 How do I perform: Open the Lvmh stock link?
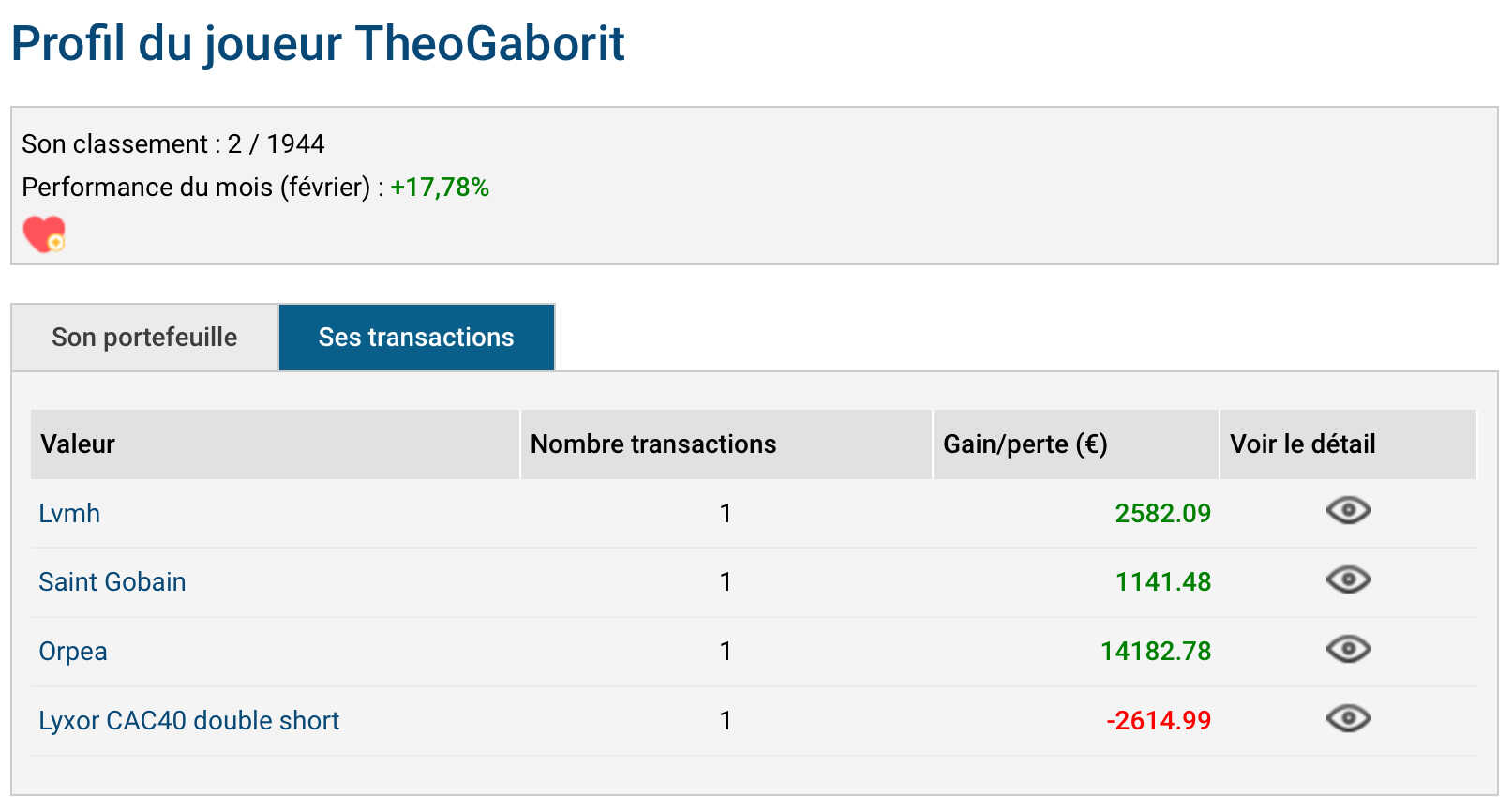(69, 514)
